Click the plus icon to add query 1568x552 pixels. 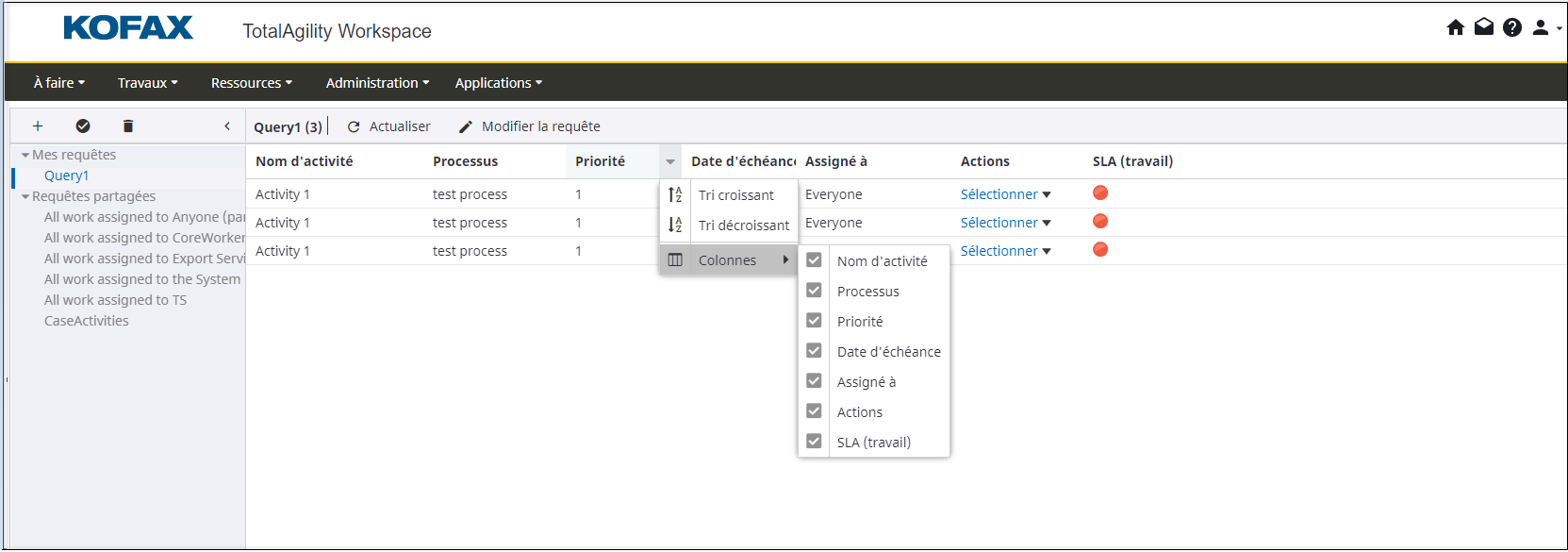click(x=38, y=125)
